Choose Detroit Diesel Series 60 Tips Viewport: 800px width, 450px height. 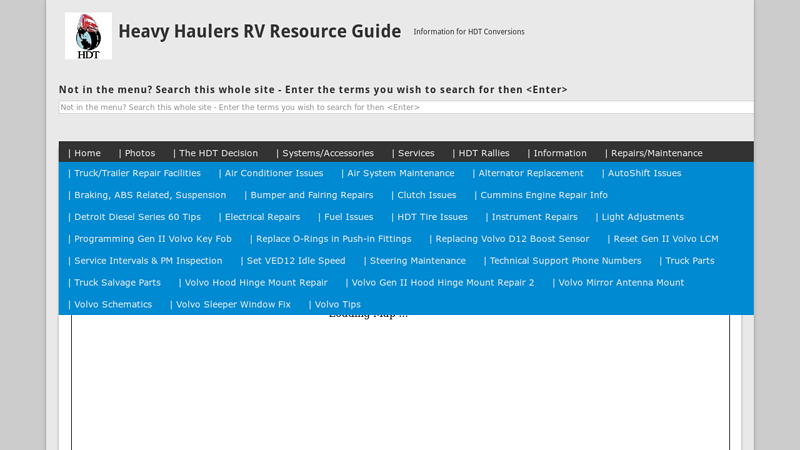point(135,217)
